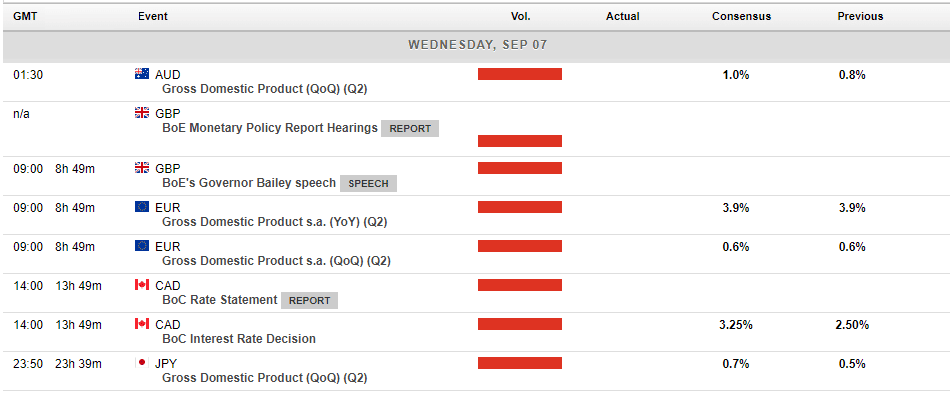Click the red volatility bar for JPY GDP

520,363
